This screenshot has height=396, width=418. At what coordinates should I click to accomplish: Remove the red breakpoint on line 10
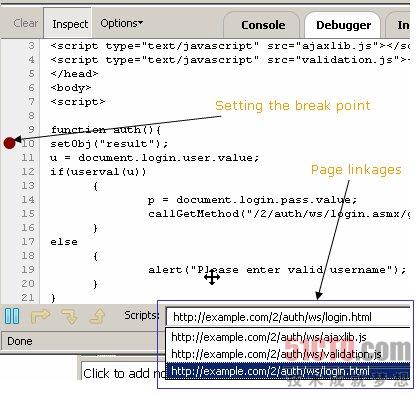(x=10, y=143)
